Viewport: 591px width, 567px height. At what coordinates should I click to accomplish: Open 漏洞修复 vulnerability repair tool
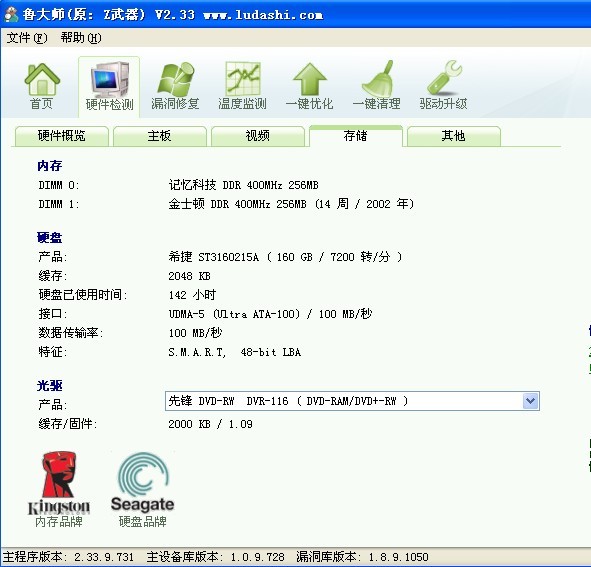click(175, 86)
